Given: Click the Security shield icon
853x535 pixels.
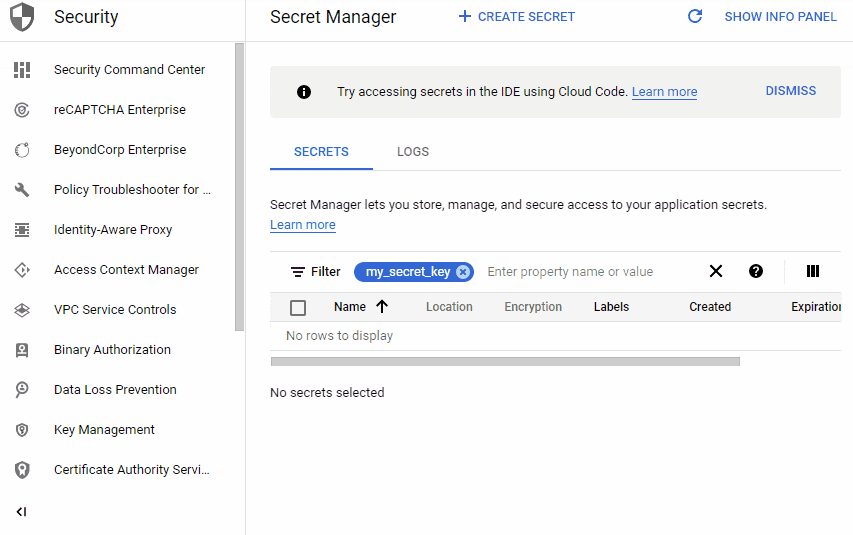Looking at the screenshot, I should [22, 17].
